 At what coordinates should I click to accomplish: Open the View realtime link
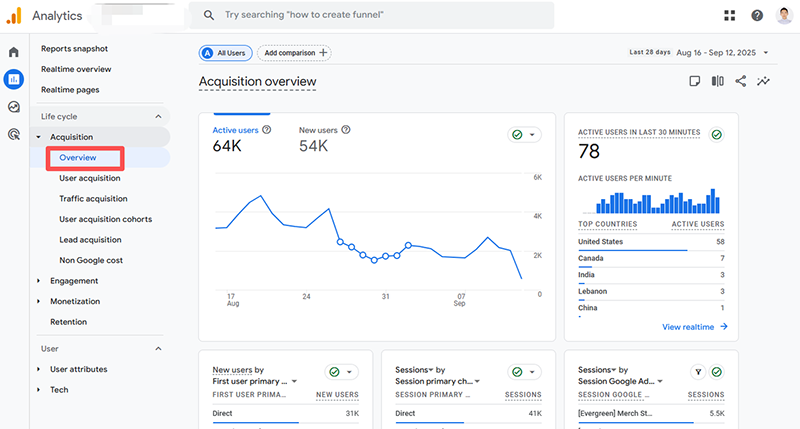[x=694, y=327]
